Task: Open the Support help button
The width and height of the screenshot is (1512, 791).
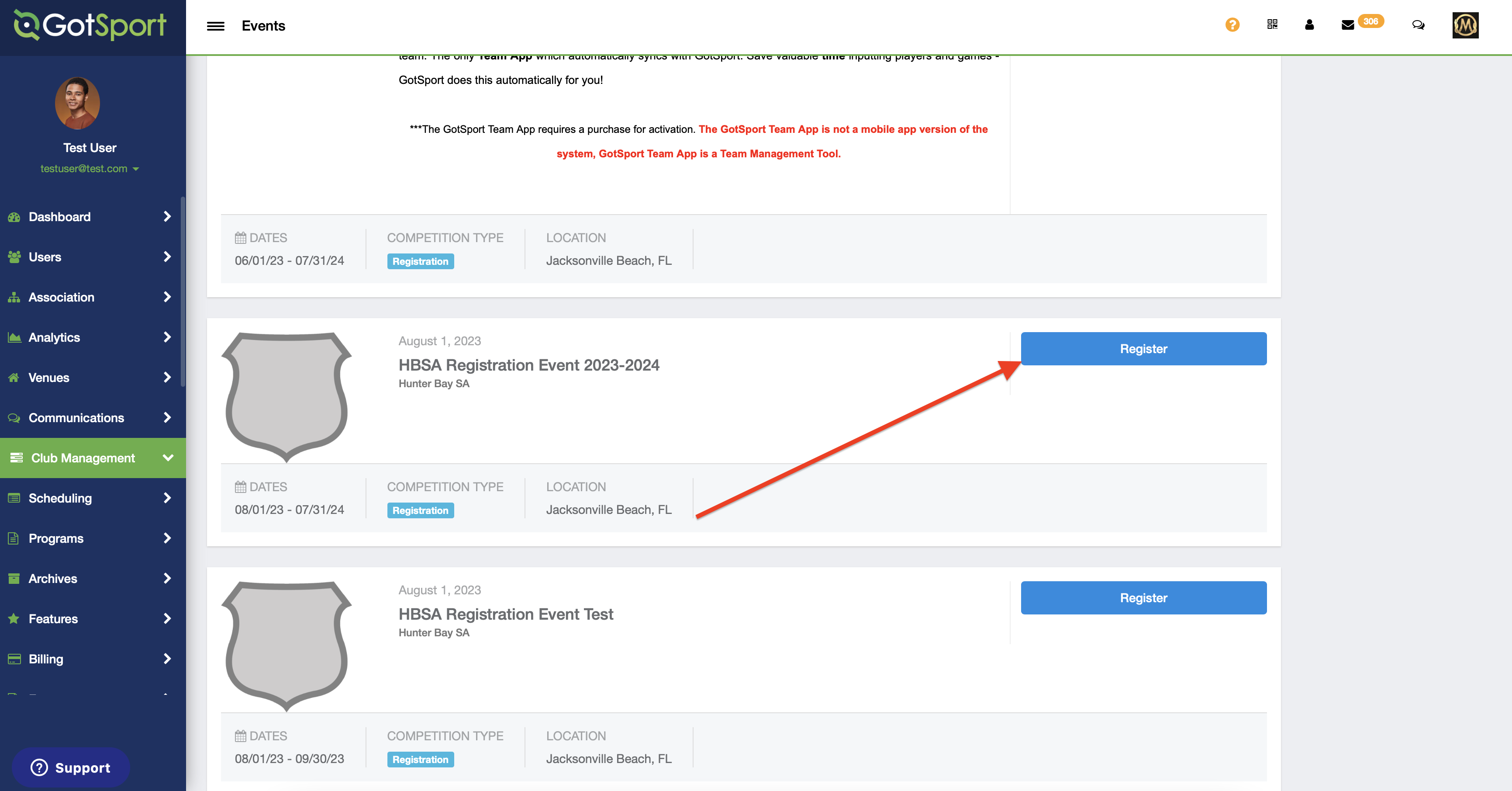Action: (x=70, y=767)
